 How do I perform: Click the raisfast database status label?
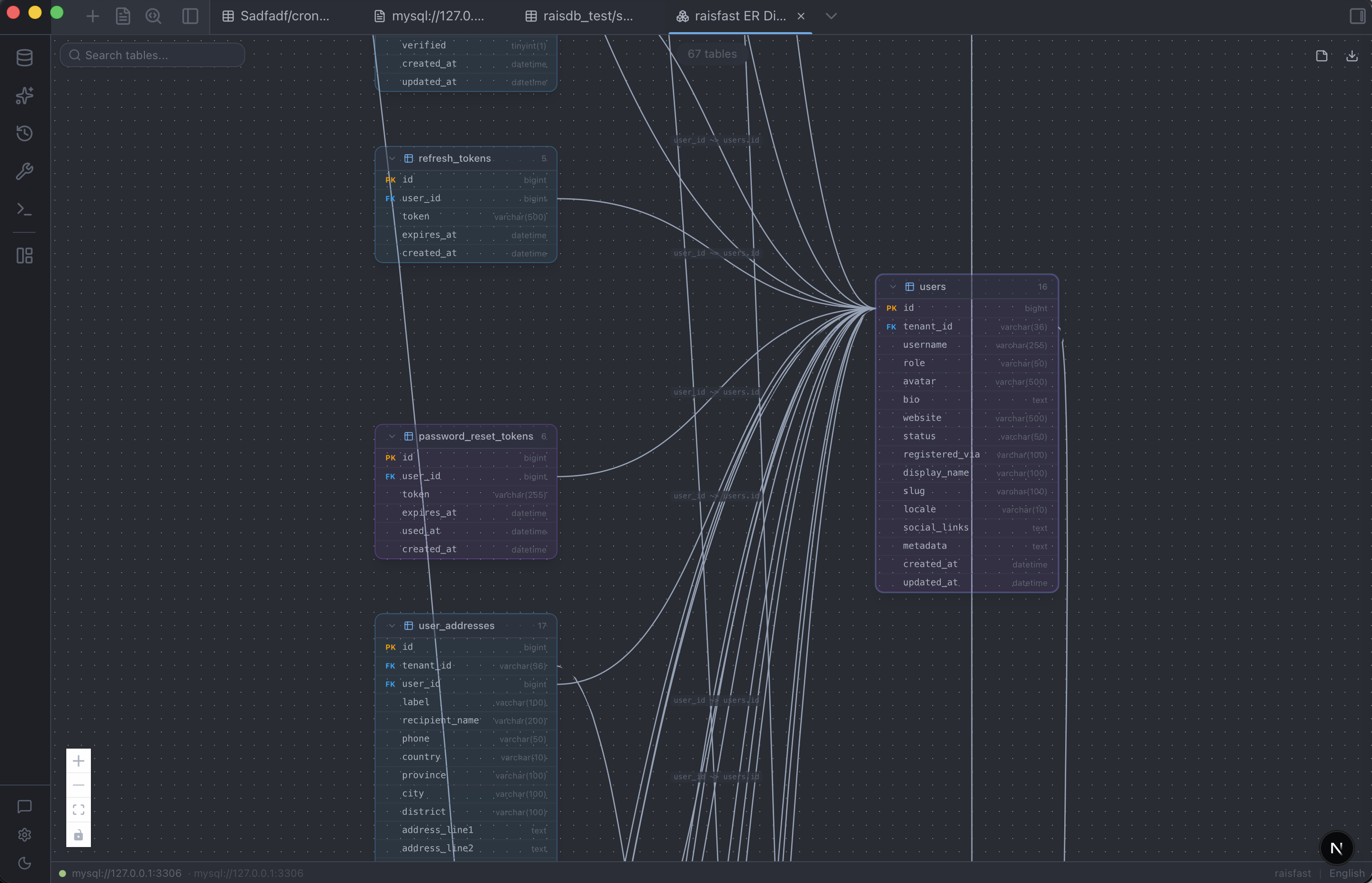click(x=1292, y=873)
